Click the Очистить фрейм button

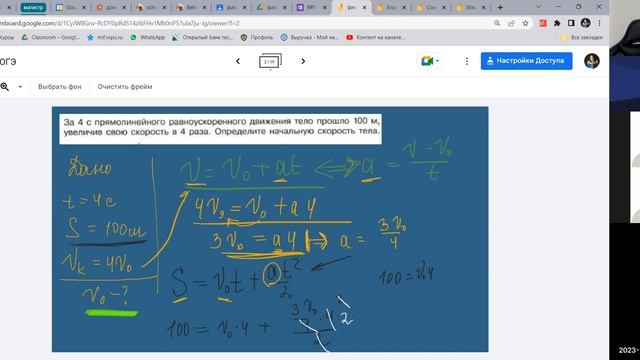pos(125,87)
